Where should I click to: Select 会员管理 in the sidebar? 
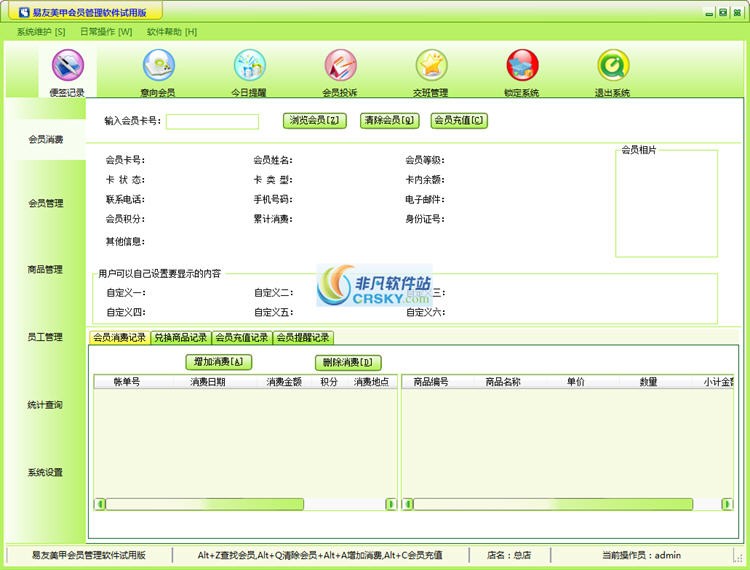pos(46,204)
